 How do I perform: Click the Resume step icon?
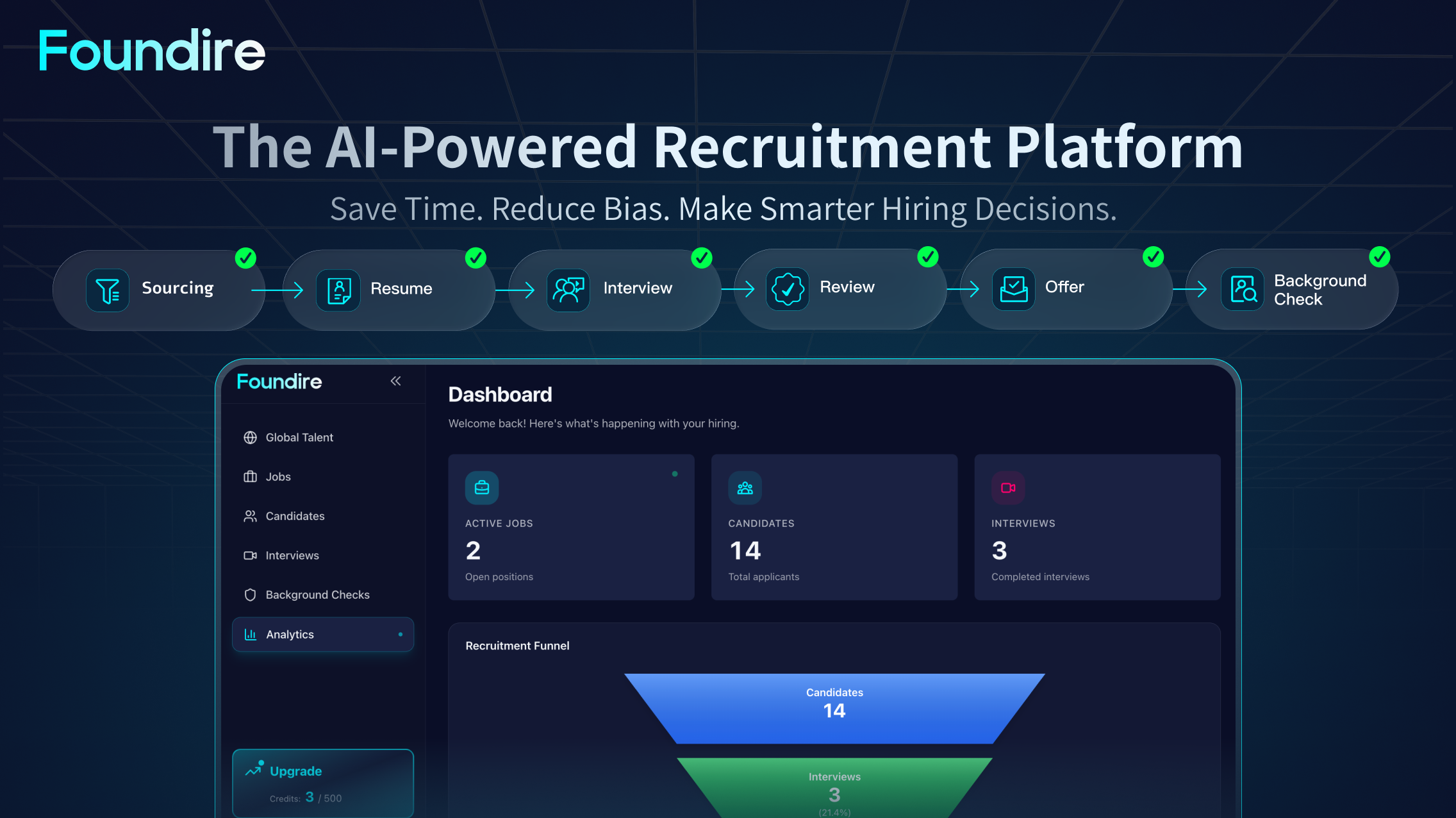point(338,290)
